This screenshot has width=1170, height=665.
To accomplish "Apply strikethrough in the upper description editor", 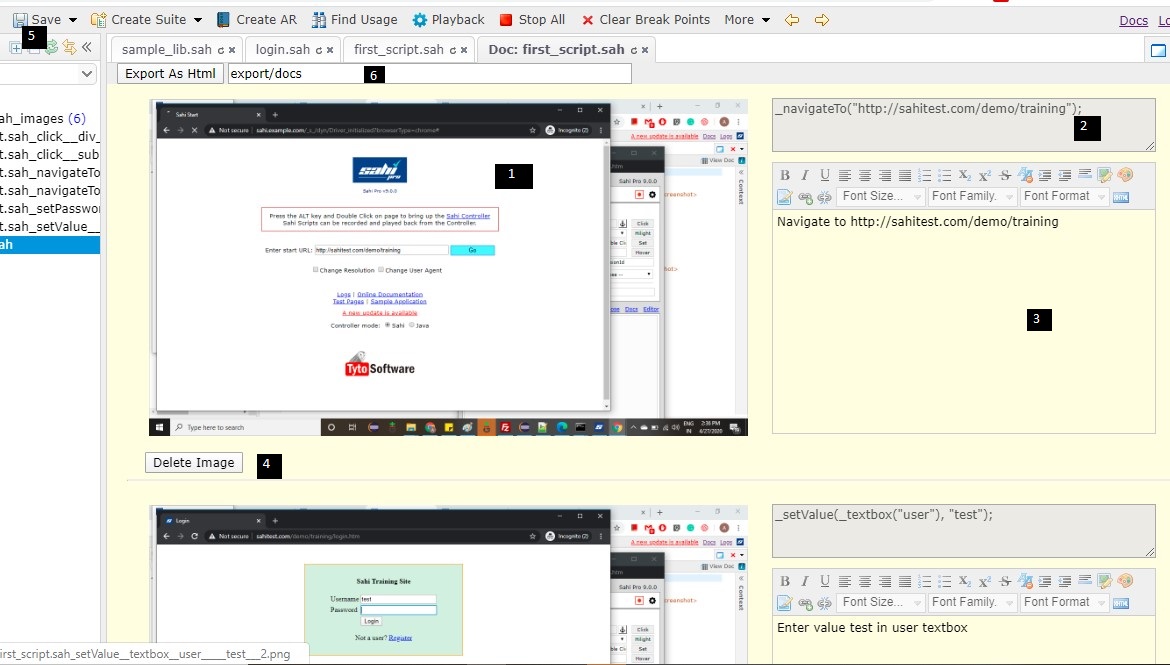I will (1005, 176).
